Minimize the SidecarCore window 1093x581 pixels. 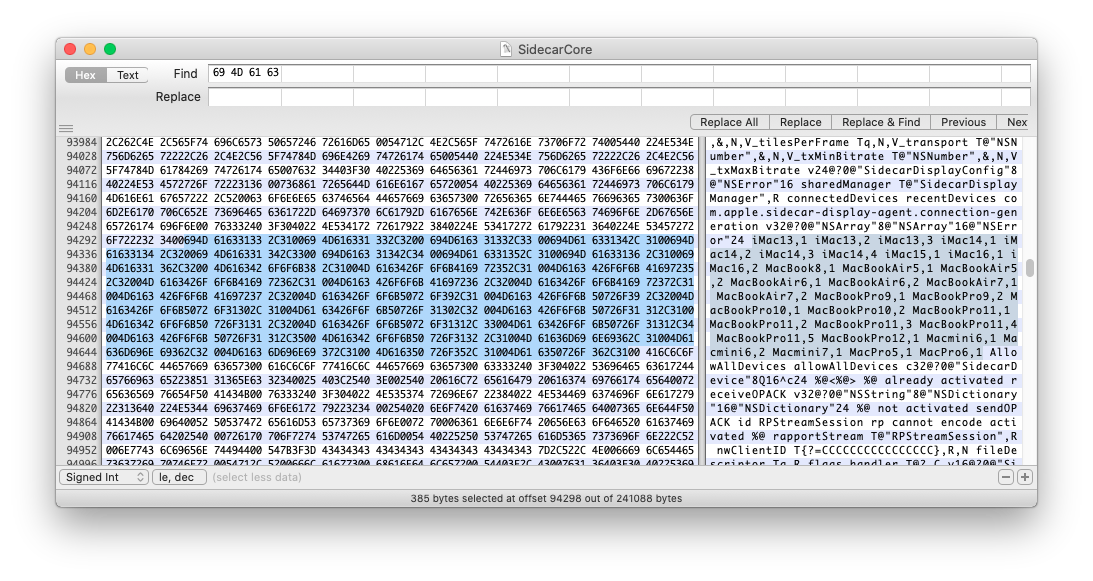pos(90,49)
